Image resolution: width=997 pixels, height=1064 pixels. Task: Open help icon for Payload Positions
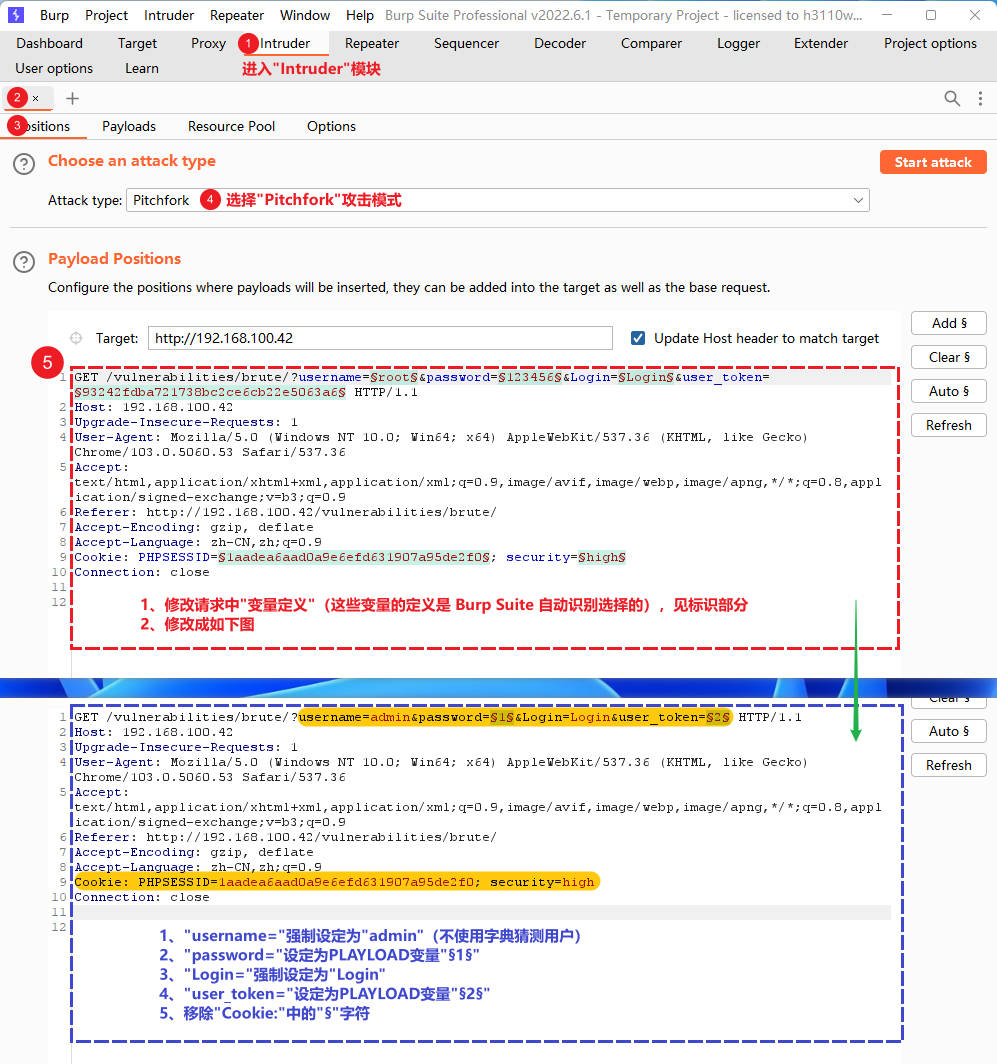24,262
